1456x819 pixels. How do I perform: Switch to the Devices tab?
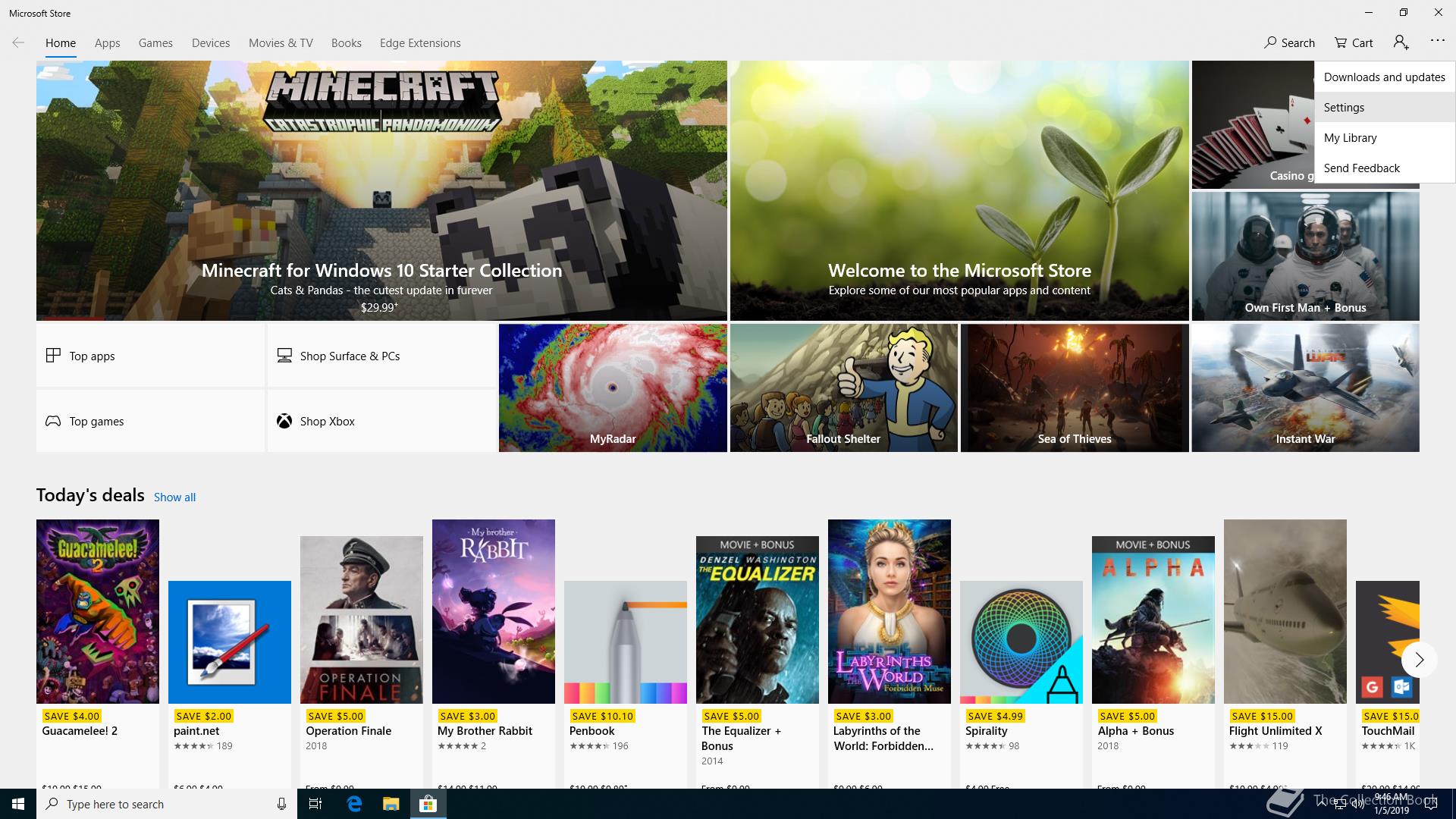pyautogui.click(x=211, y=42)
